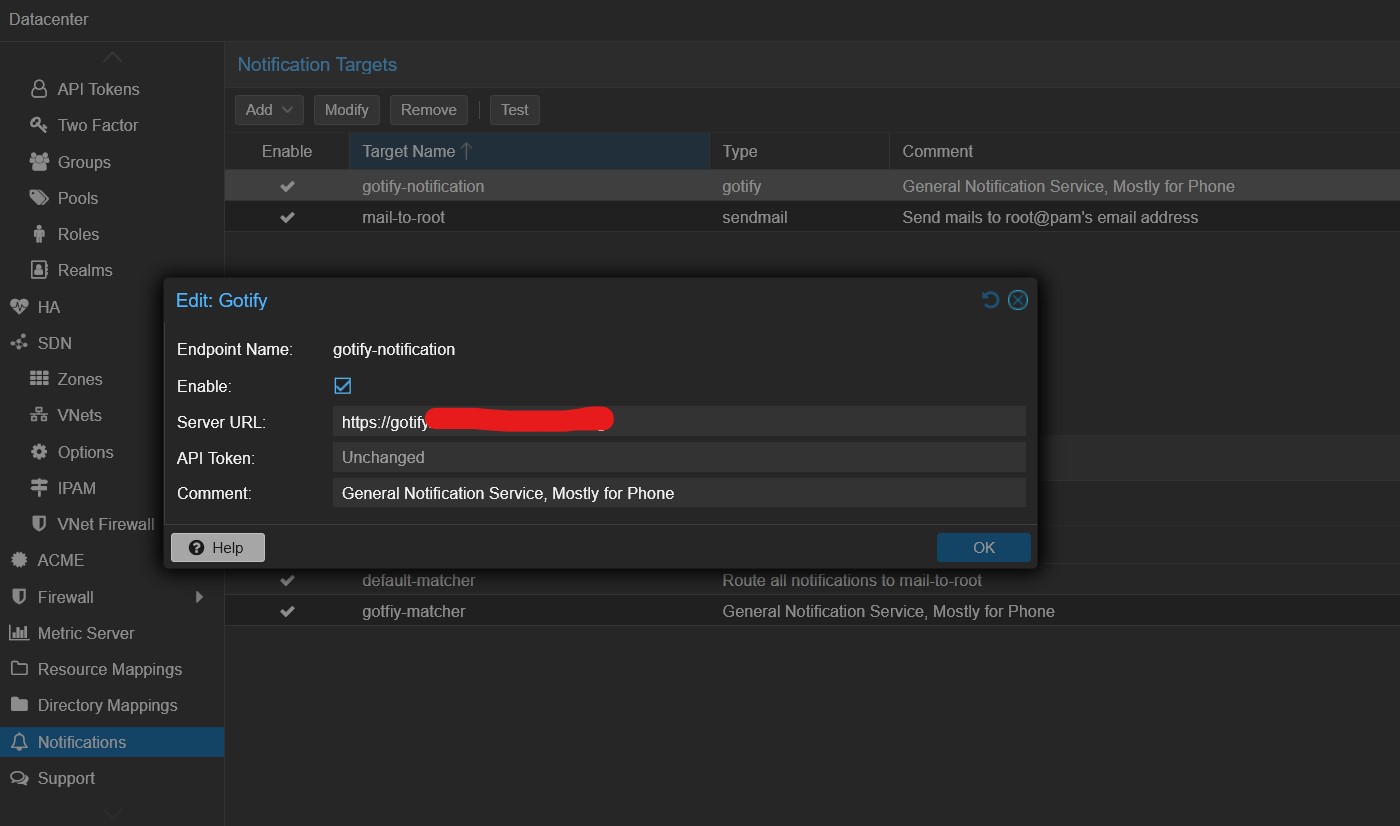
Task: Click the Firewall shield icon
Action: tap(19, 596)
